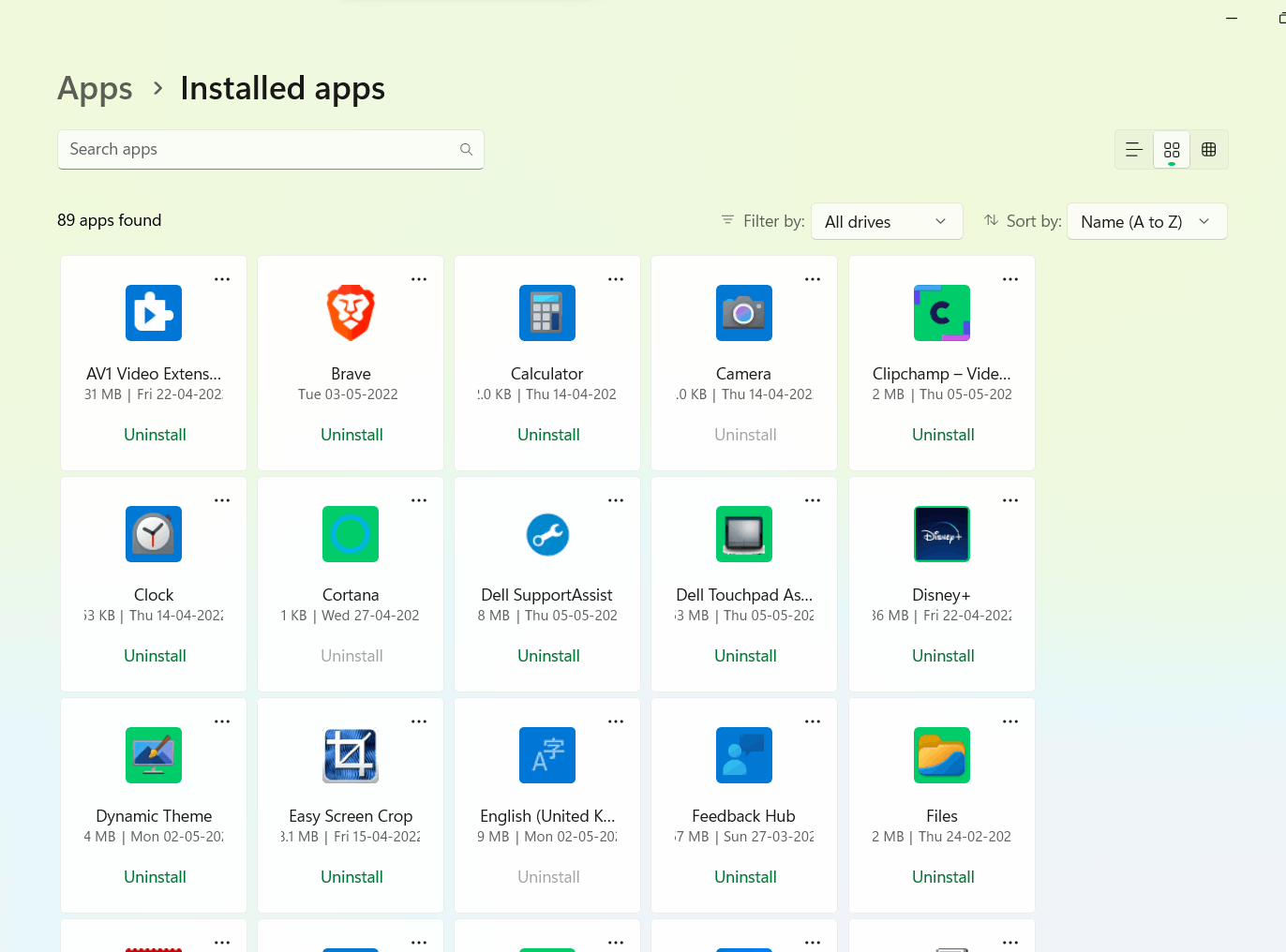
Task: Click the 'Feedback Hub' app name
Action: [x=743, y=816]
